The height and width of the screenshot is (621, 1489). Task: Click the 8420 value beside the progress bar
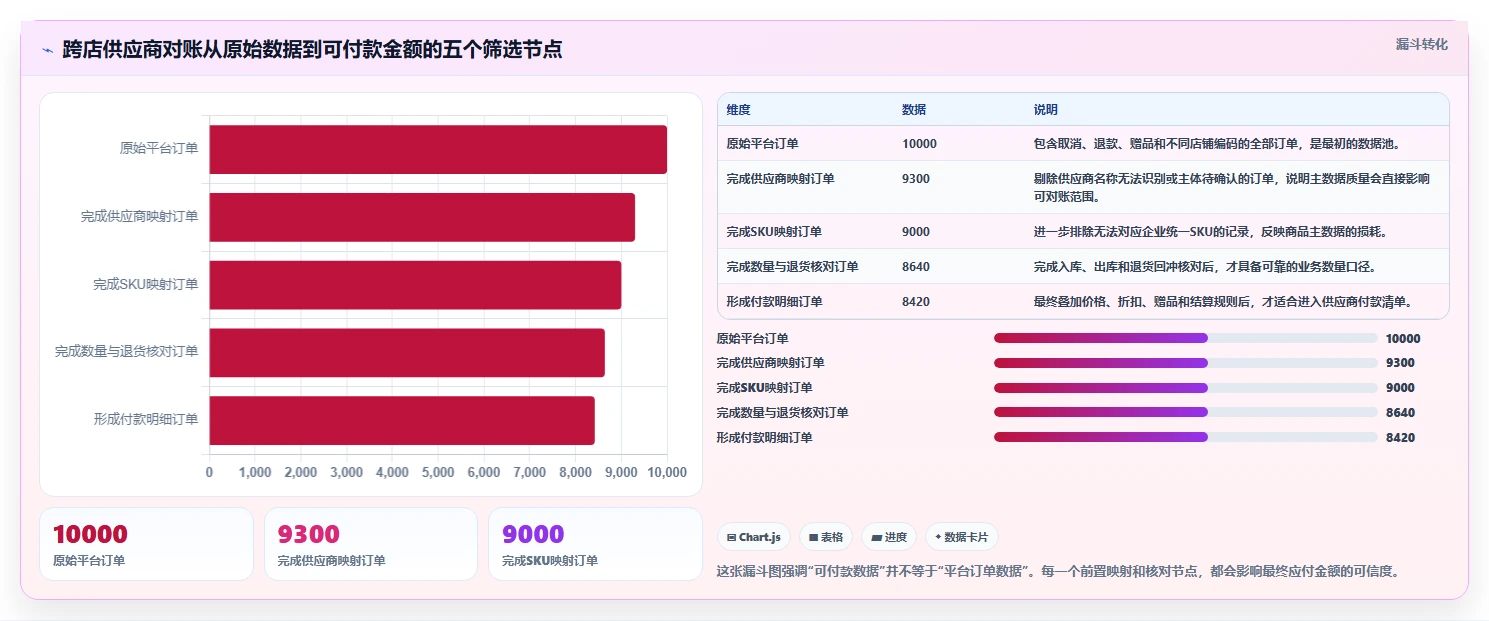(1400, 438)
